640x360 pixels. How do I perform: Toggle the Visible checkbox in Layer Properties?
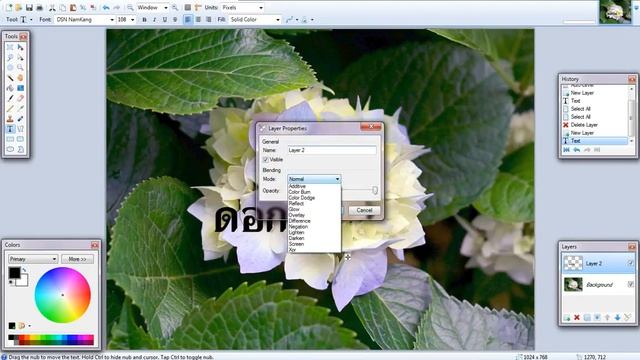tap(266, 160)
